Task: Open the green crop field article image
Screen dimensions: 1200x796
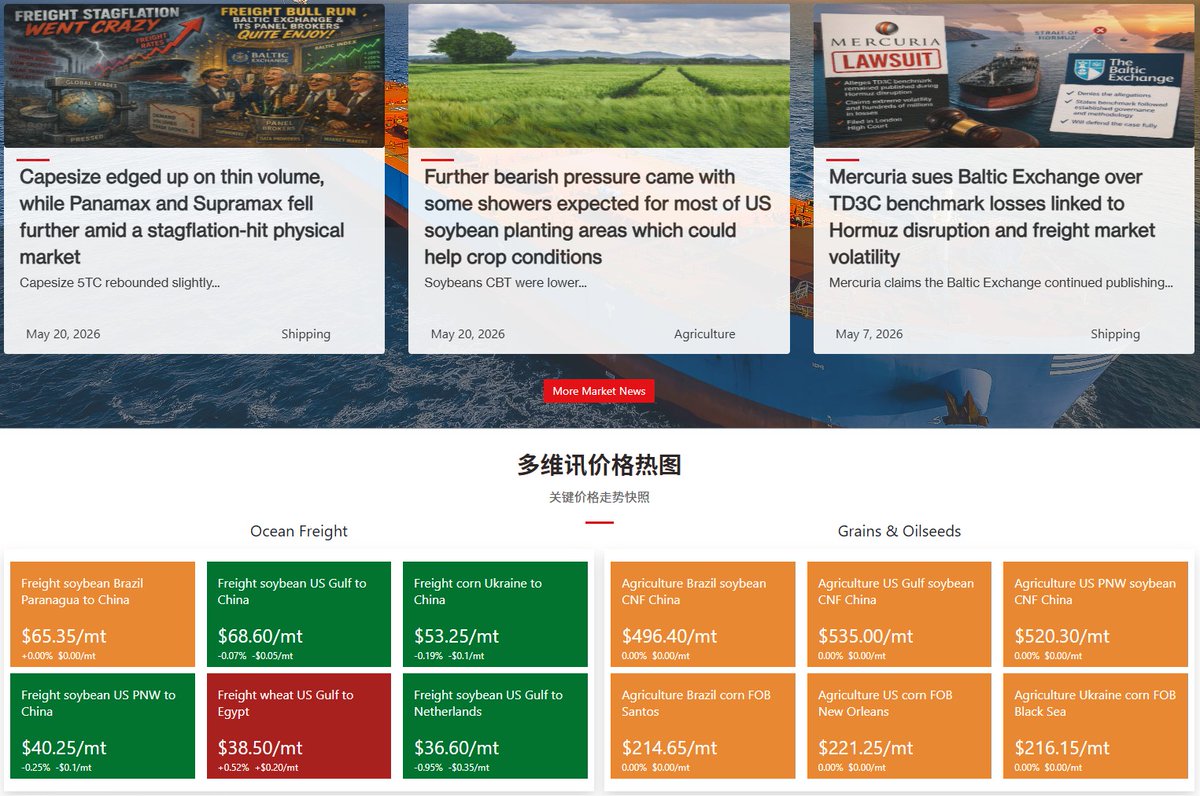Action: coord(599,76)
